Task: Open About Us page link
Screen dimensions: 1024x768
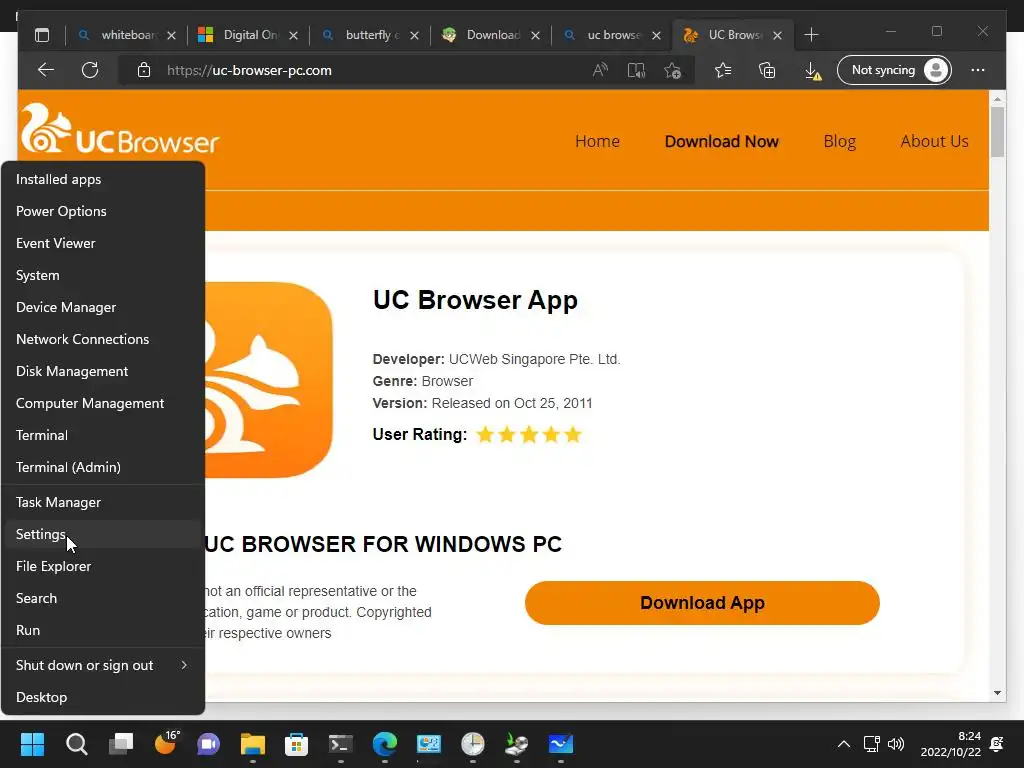Action: click(934, 141)
